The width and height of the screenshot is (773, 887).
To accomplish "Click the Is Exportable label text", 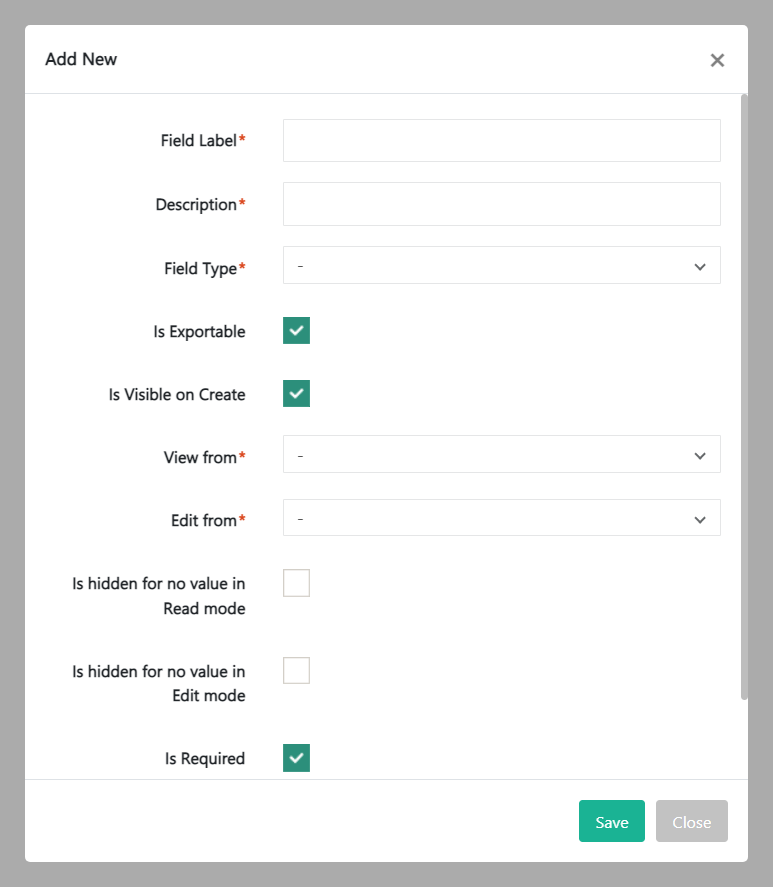I will (199, 332).
